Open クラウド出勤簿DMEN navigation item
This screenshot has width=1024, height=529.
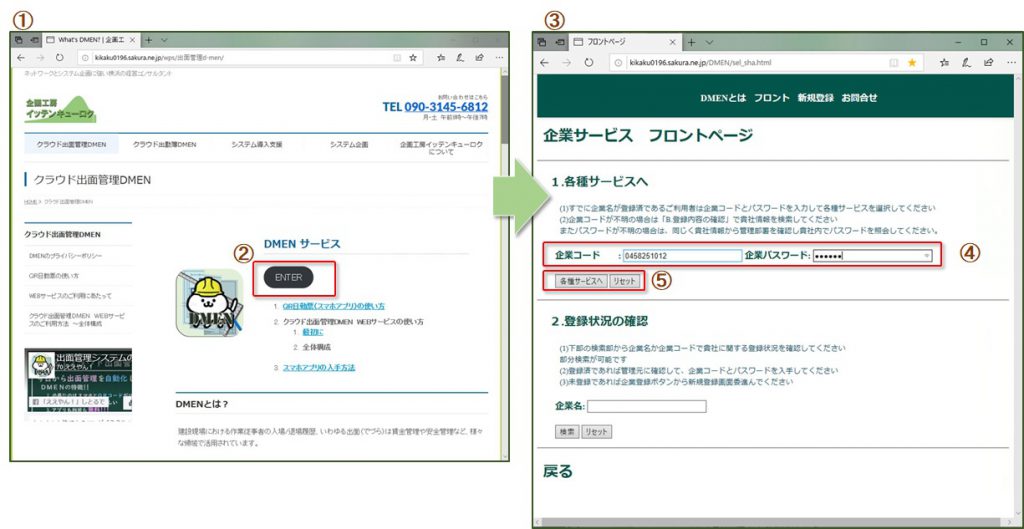coord(165,144)
